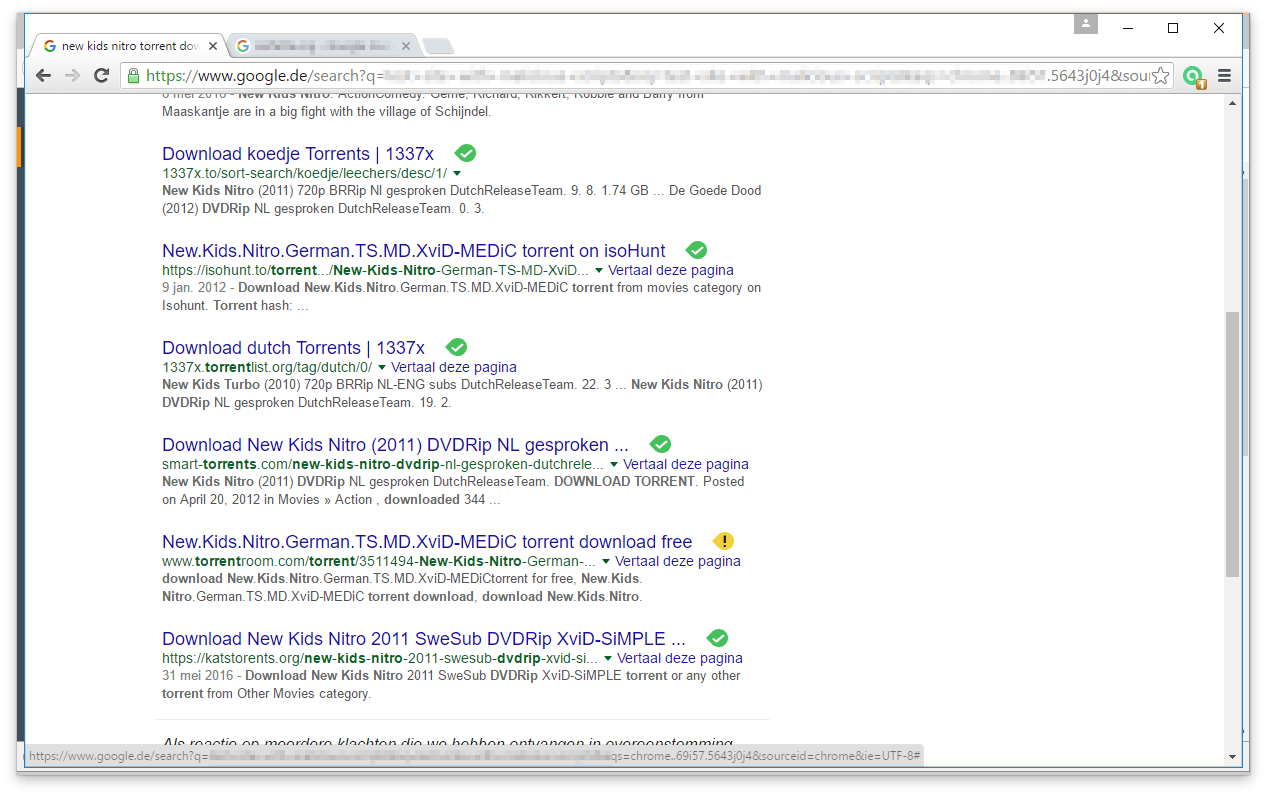
Task: Click Vertaal deze pagina for smart-torrents result
Action: (x=686, y=464)
